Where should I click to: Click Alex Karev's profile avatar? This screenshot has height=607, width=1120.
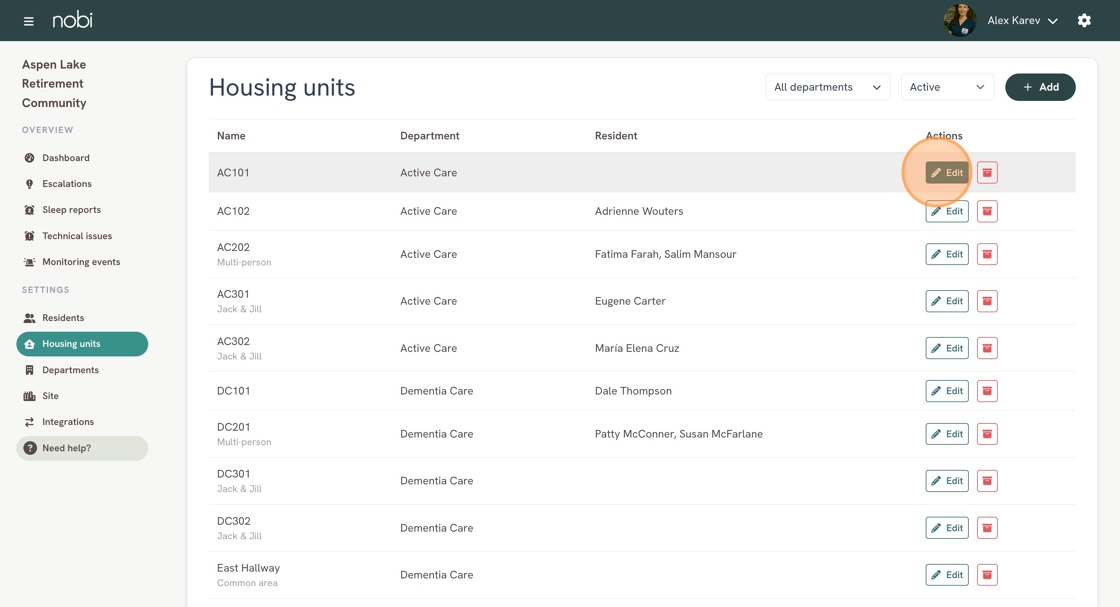[x=959, y=20]
